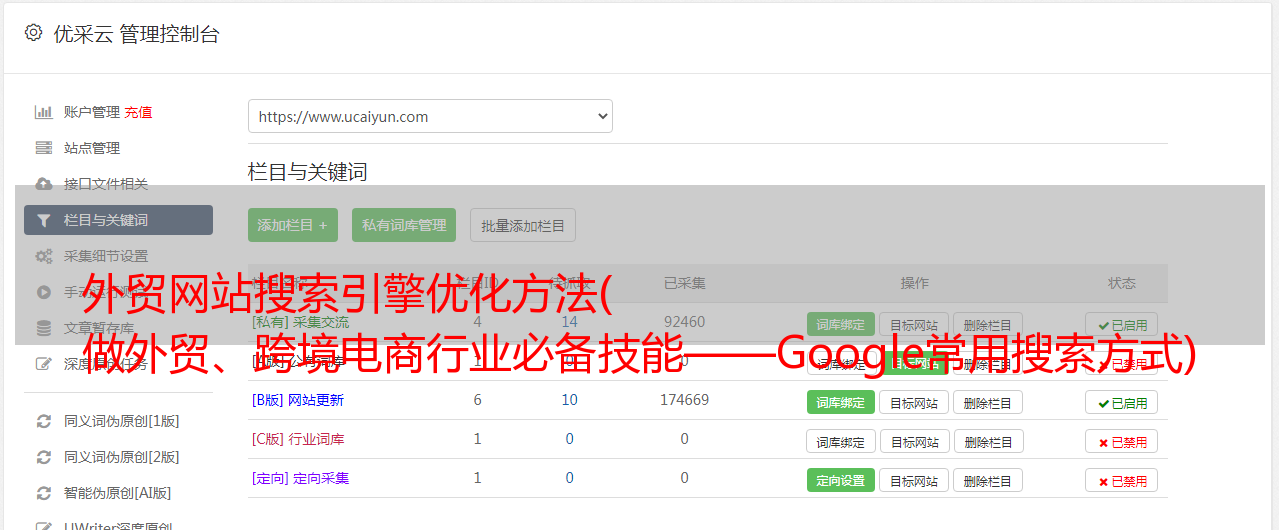The height and width of the screenshot is (530, 1279).
Task: Click 词库绑定 in the 采集交流 row
Action: coord(841,324)
